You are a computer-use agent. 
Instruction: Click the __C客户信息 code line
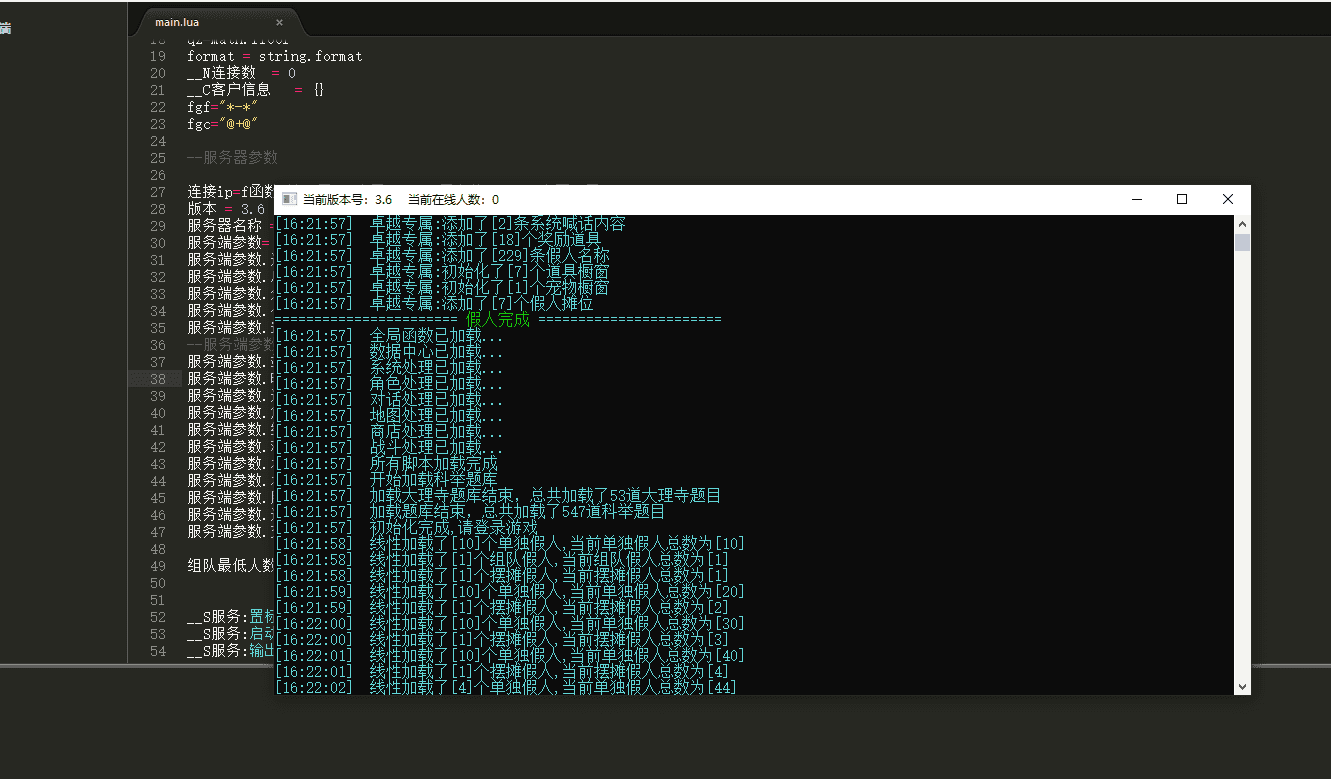pos(254,90)
